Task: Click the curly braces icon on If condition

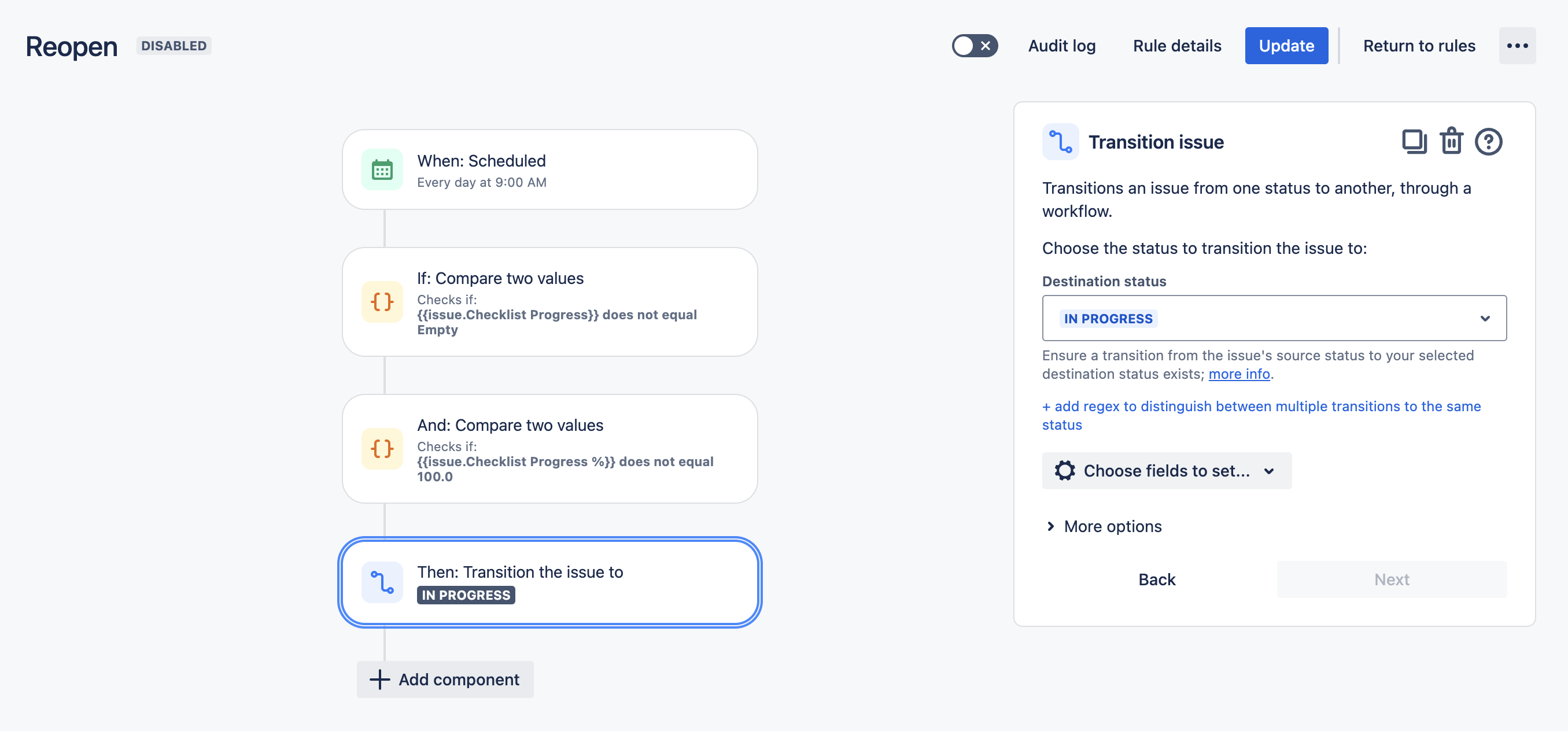Action: tap(382, 302)
